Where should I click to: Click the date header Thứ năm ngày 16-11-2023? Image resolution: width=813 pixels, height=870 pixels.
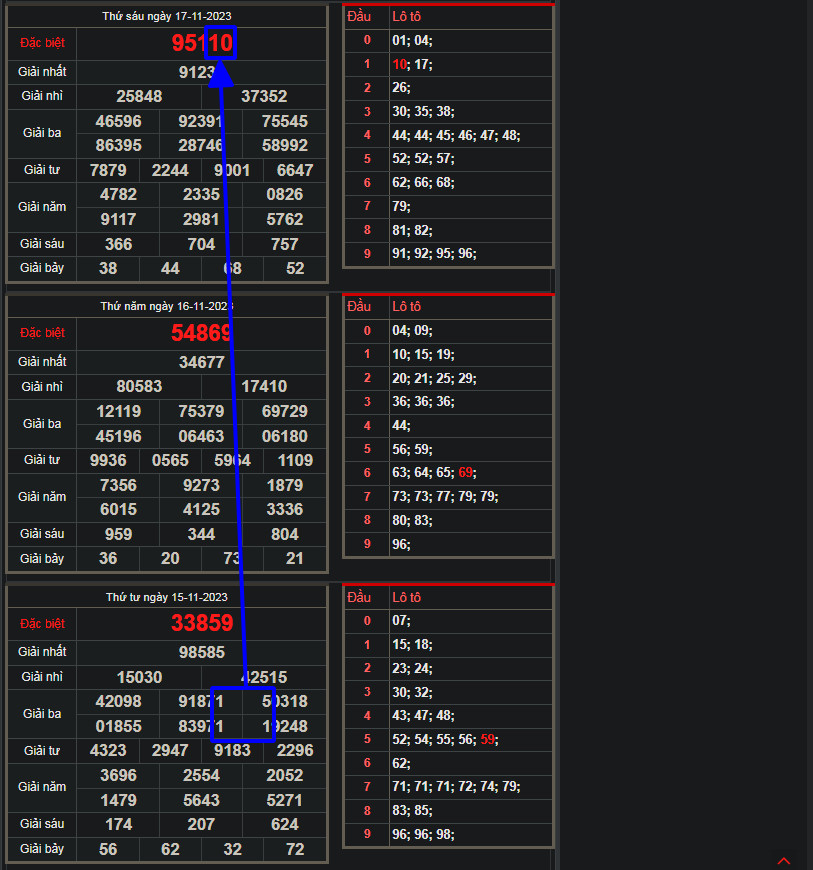pyautogui.click(x=166, y=306)
